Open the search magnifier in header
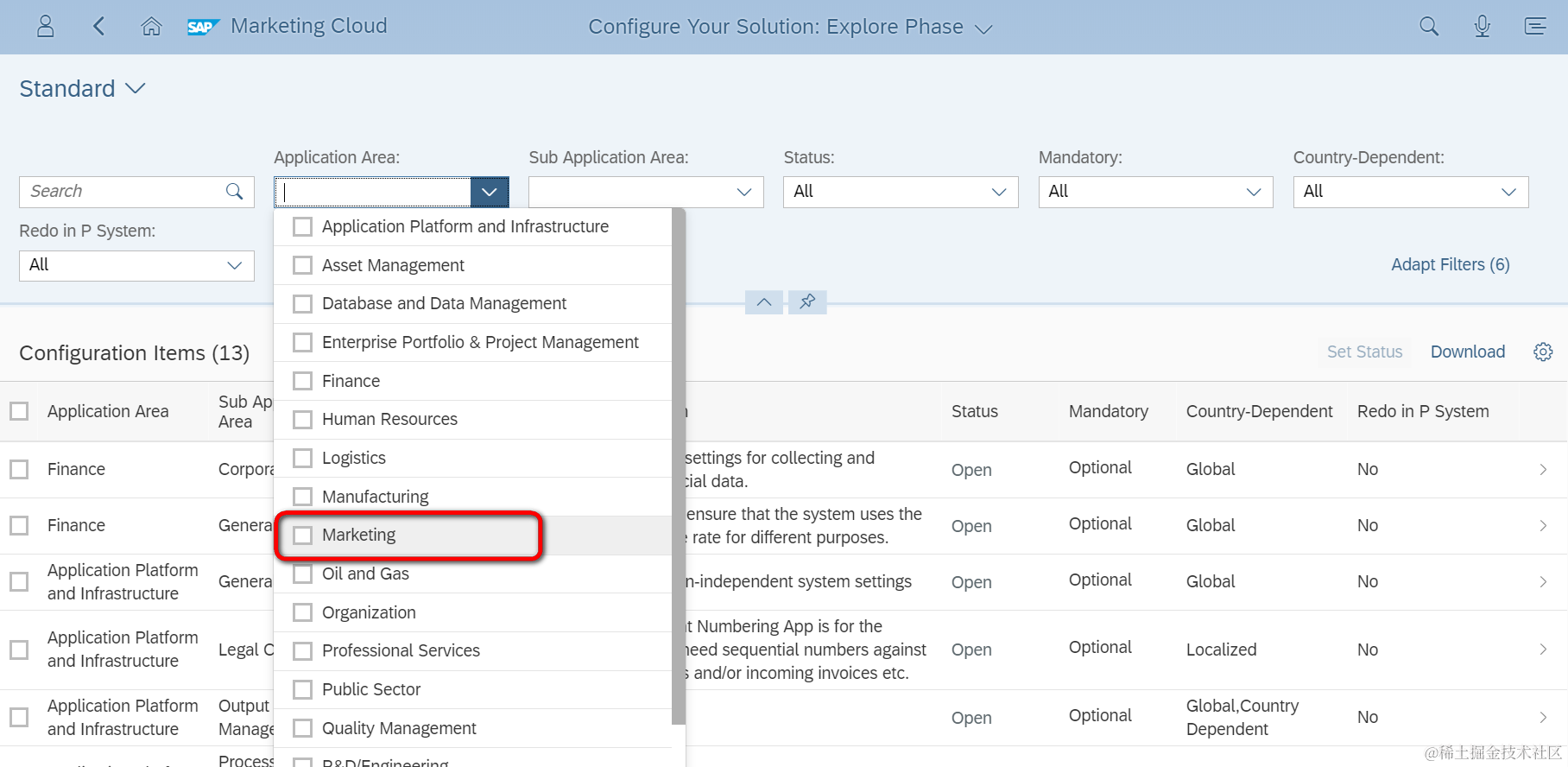The image size is (1568, 767). tap(1429, 27)
